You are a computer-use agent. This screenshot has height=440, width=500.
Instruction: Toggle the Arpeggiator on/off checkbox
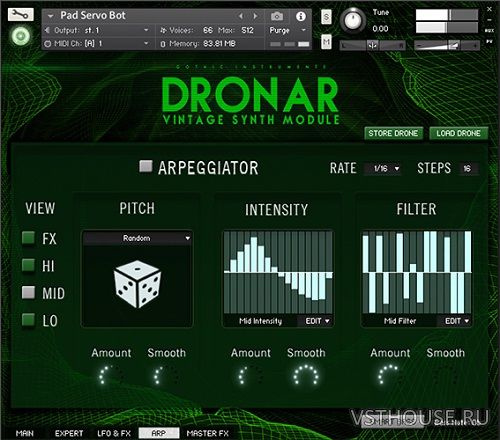click(146, 166)
